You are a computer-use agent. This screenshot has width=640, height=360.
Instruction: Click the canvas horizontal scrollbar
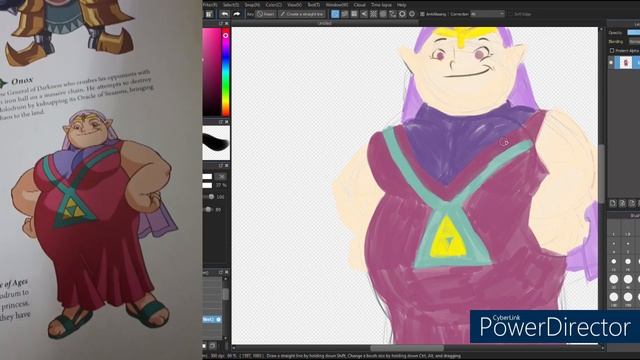click(407, 348)
